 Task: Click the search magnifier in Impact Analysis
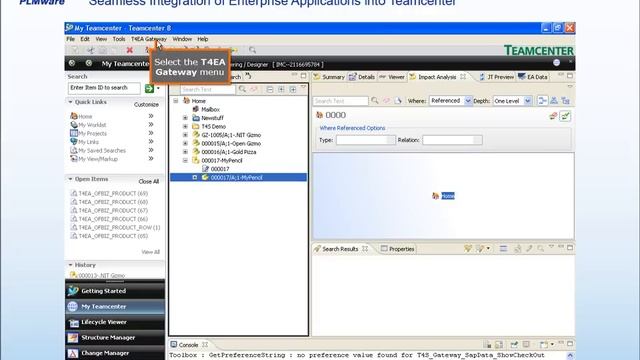(374, 100)
